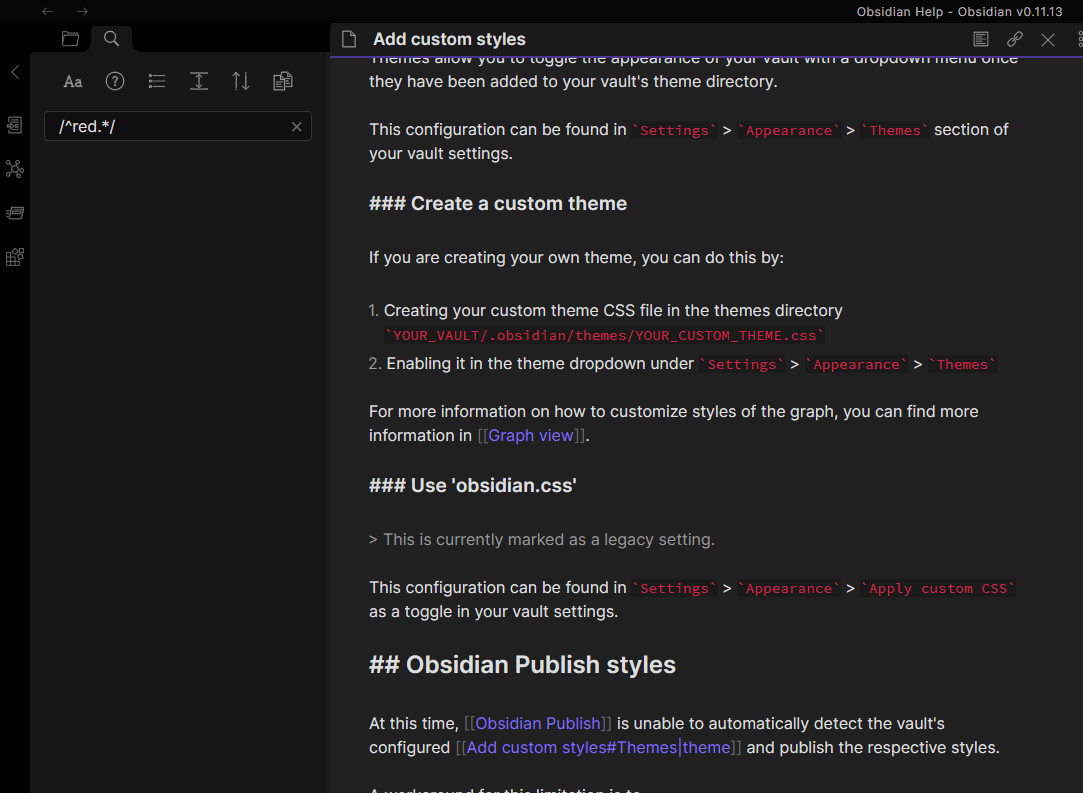Click the legacy setting blockquote line
Viewport: 1083px width, 793px height.
click(x=542, y=539)
